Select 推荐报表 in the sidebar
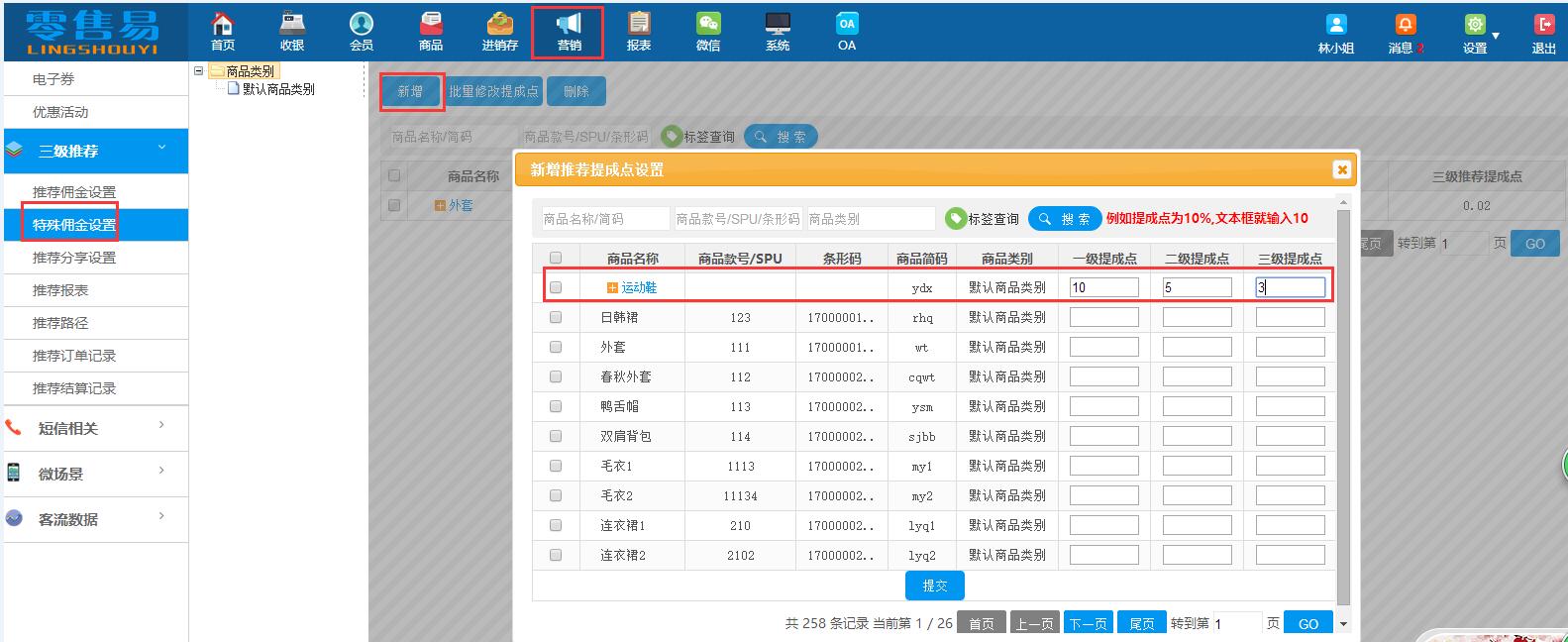The height and width of the screenshot is (642, 1568). tap(60, 290)
